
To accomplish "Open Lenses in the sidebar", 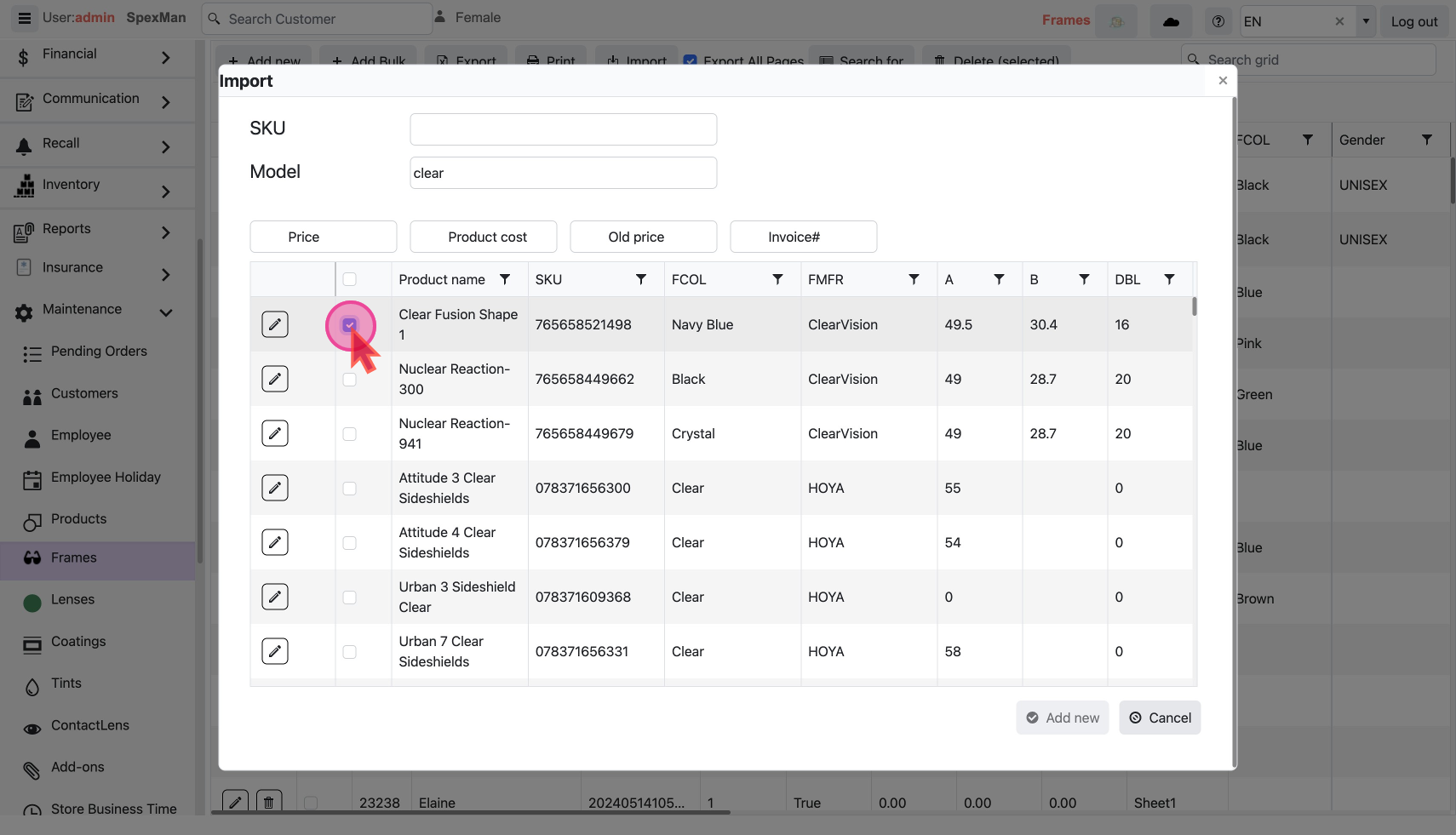I will 72,600.
